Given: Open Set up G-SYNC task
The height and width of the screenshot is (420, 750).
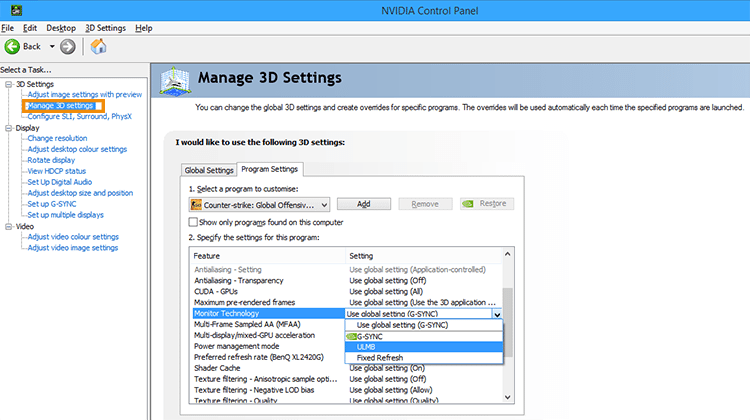Looking at the screenshot, I should (x=52, y=204).
